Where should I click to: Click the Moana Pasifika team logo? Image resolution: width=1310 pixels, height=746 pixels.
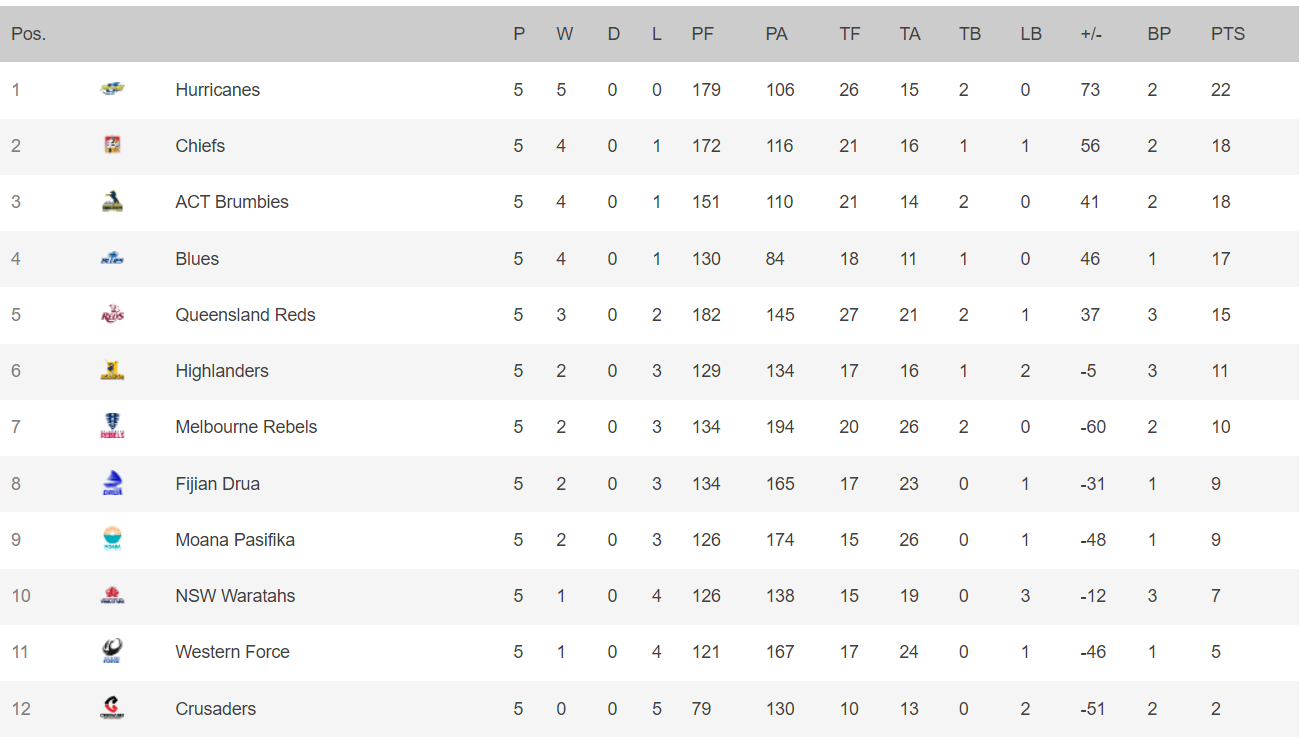[x=112, y=540]
